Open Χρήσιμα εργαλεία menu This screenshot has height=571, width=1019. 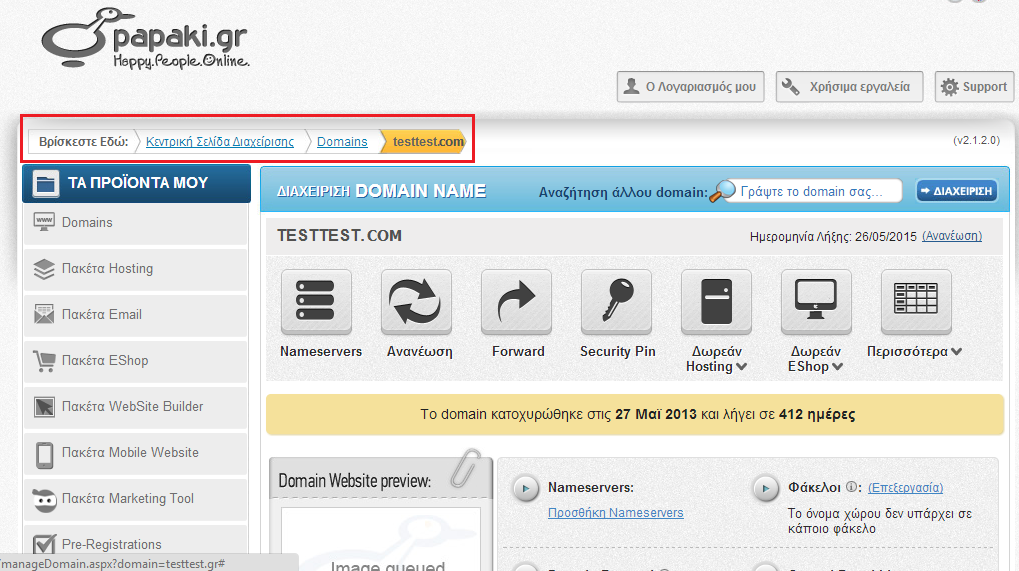[x=849, y=86]
